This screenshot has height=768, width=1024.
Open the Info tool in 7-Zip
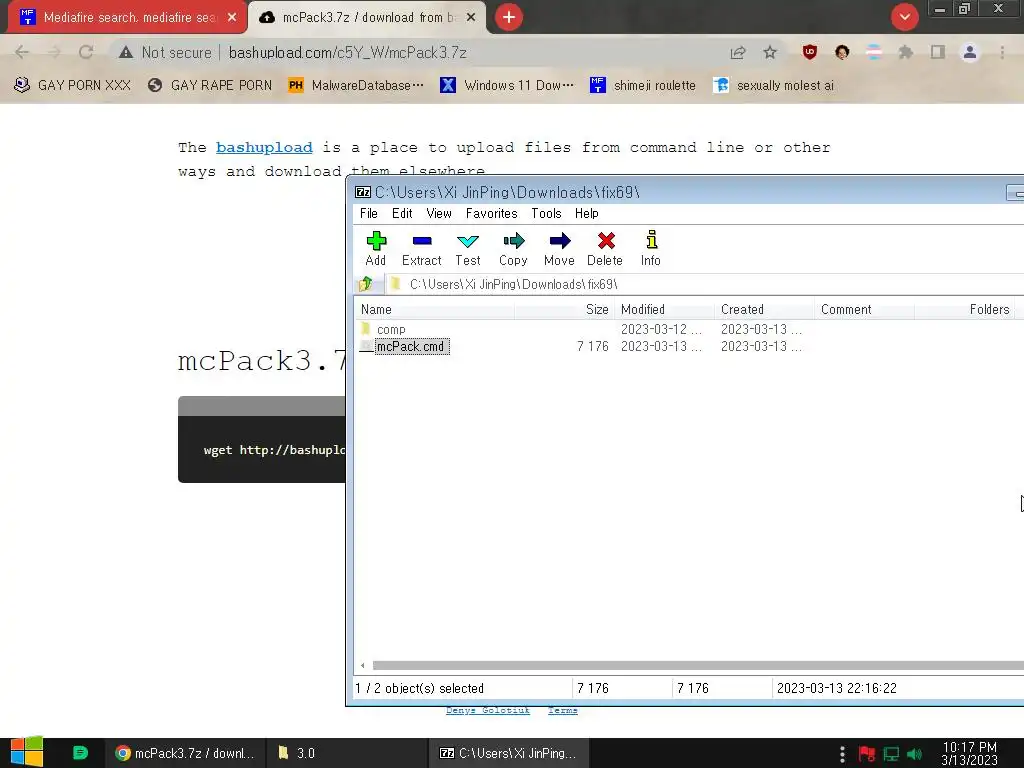[x=650, y=249]
